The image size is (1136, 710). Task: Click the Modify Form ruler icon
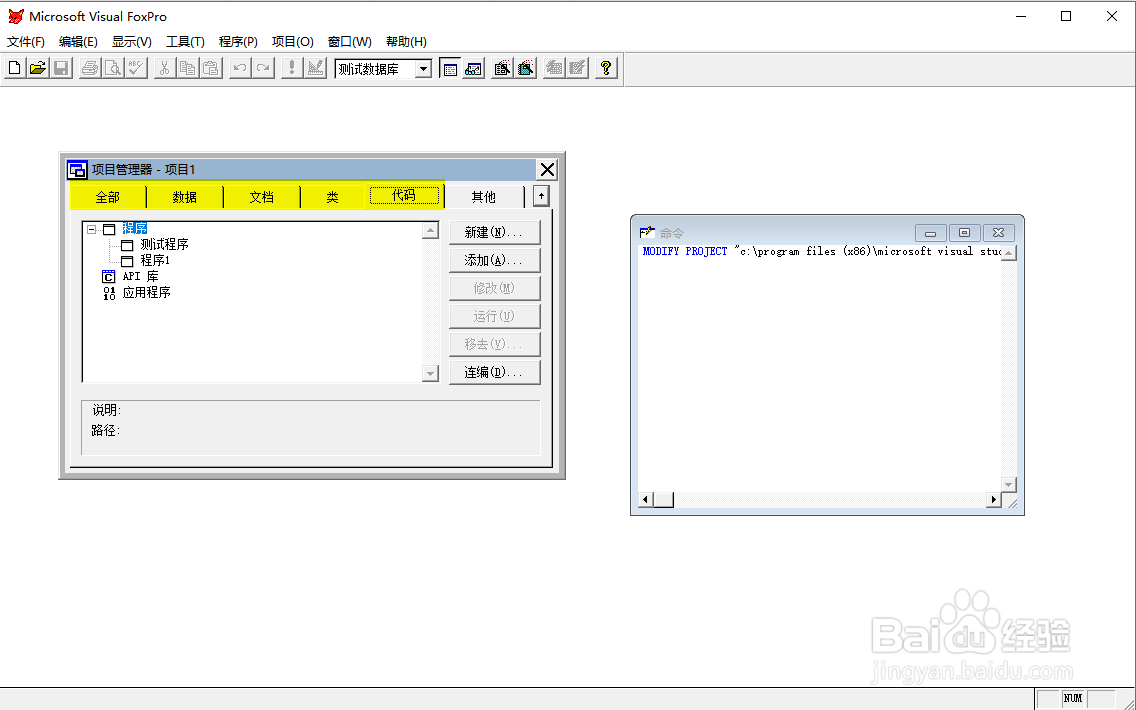315,68
